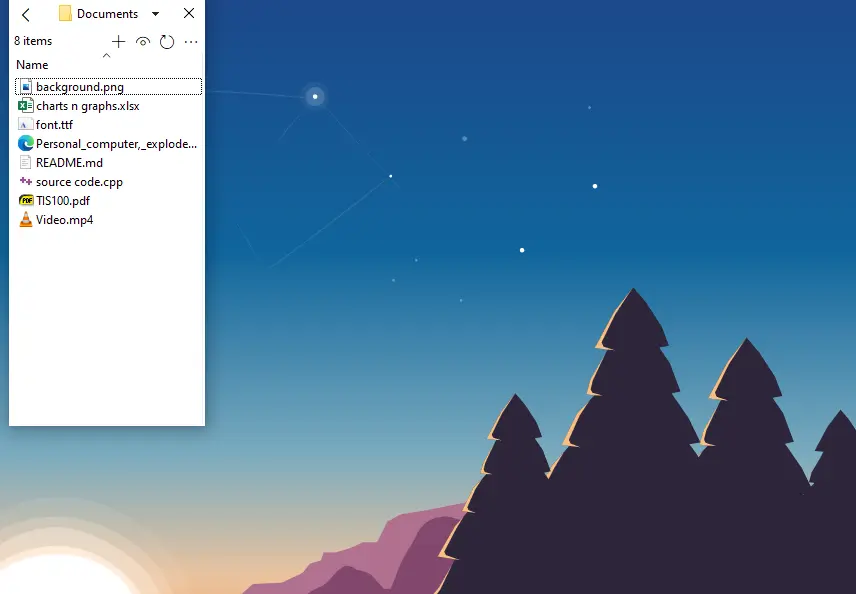Viewport: 856px width, 594px height.
Task: Select the background.png file name
Action: (80, 87)
